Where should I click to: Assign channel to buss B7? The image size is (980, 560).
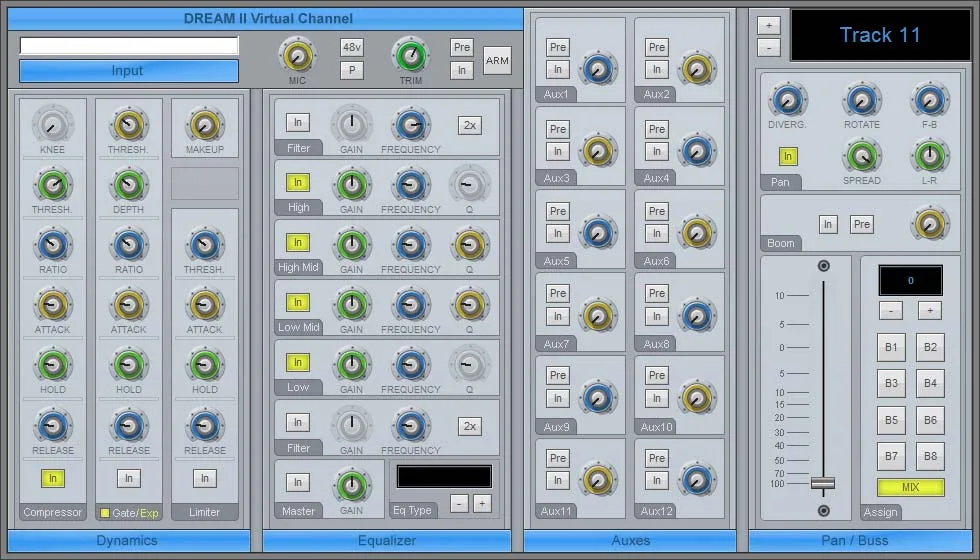tap(891, 456)
